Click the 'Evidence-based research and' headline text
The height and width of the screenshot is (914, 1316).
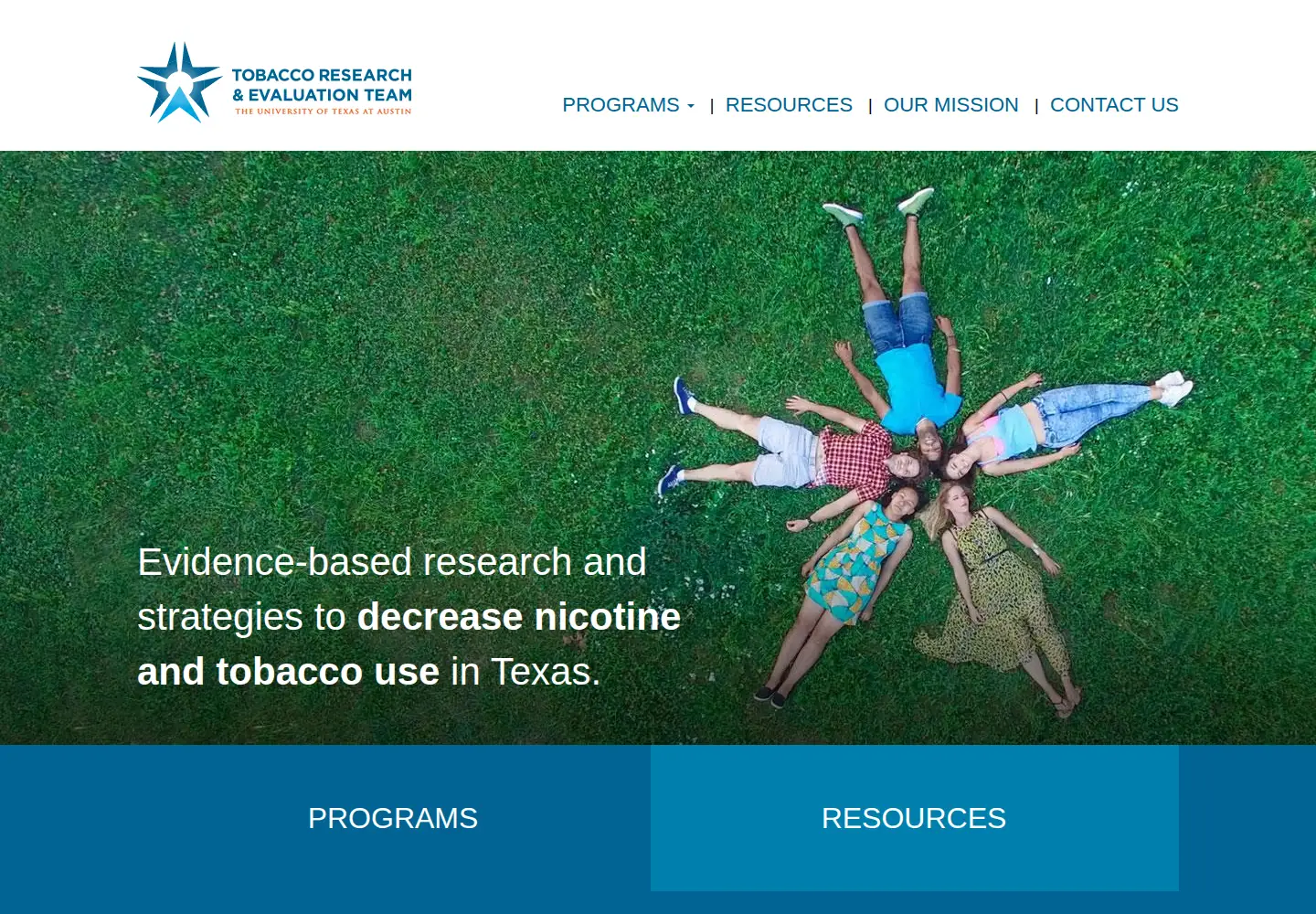pyautogui.click(x=392, y=562)
